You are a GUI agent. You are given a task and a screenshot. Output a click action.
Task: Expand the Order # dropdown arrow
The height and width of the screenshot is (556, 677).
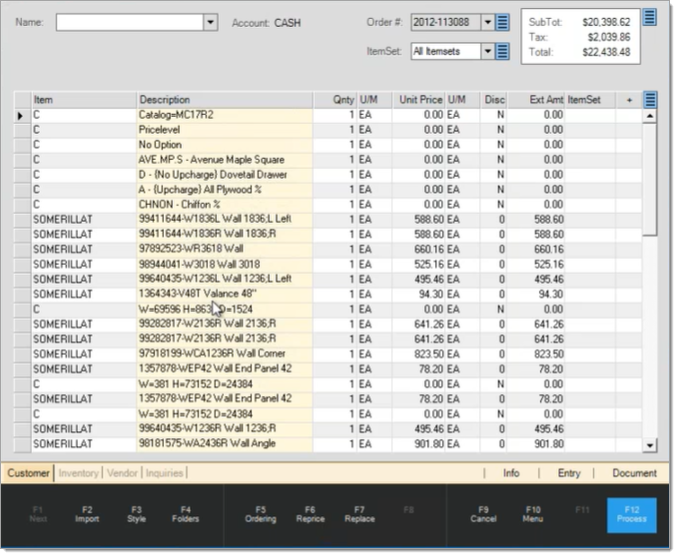487,22
